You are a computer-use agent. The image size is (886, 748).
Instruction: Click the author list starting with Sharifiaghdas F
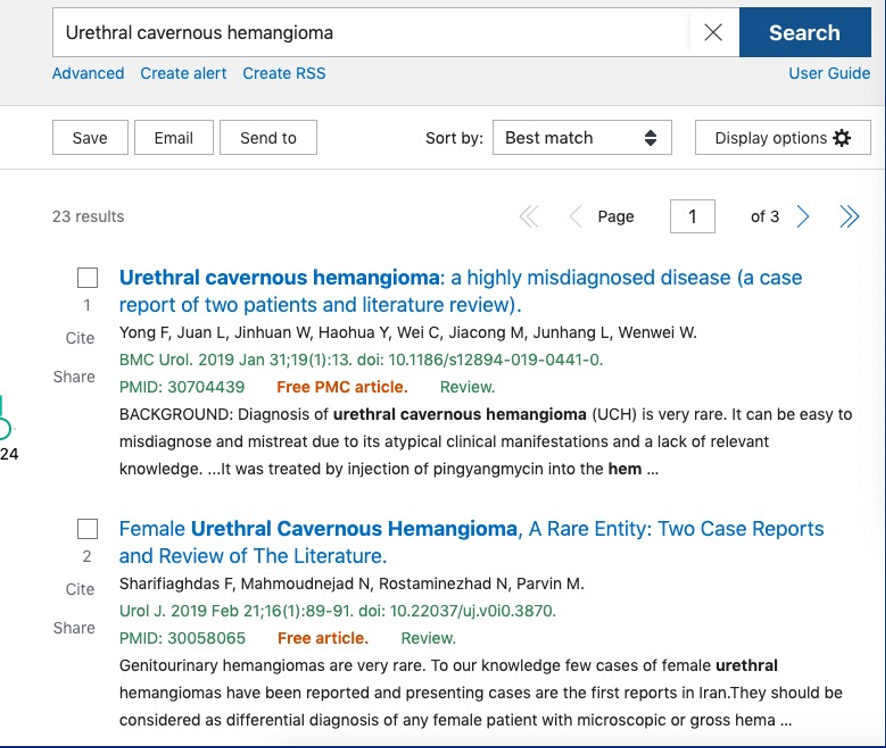click(x=352, y=584)
